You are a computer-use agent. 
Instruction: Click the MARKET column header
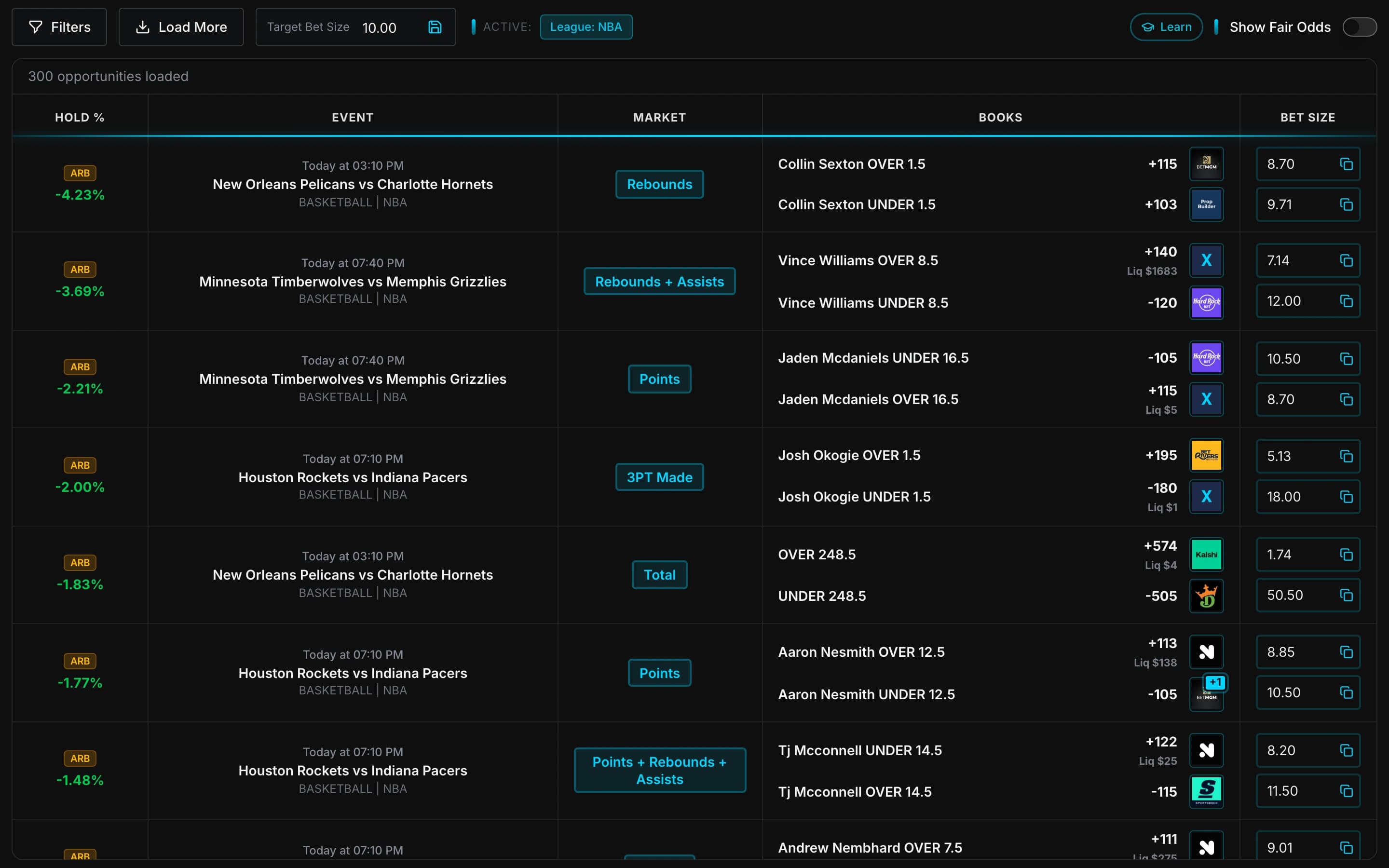tap(659, 117)
